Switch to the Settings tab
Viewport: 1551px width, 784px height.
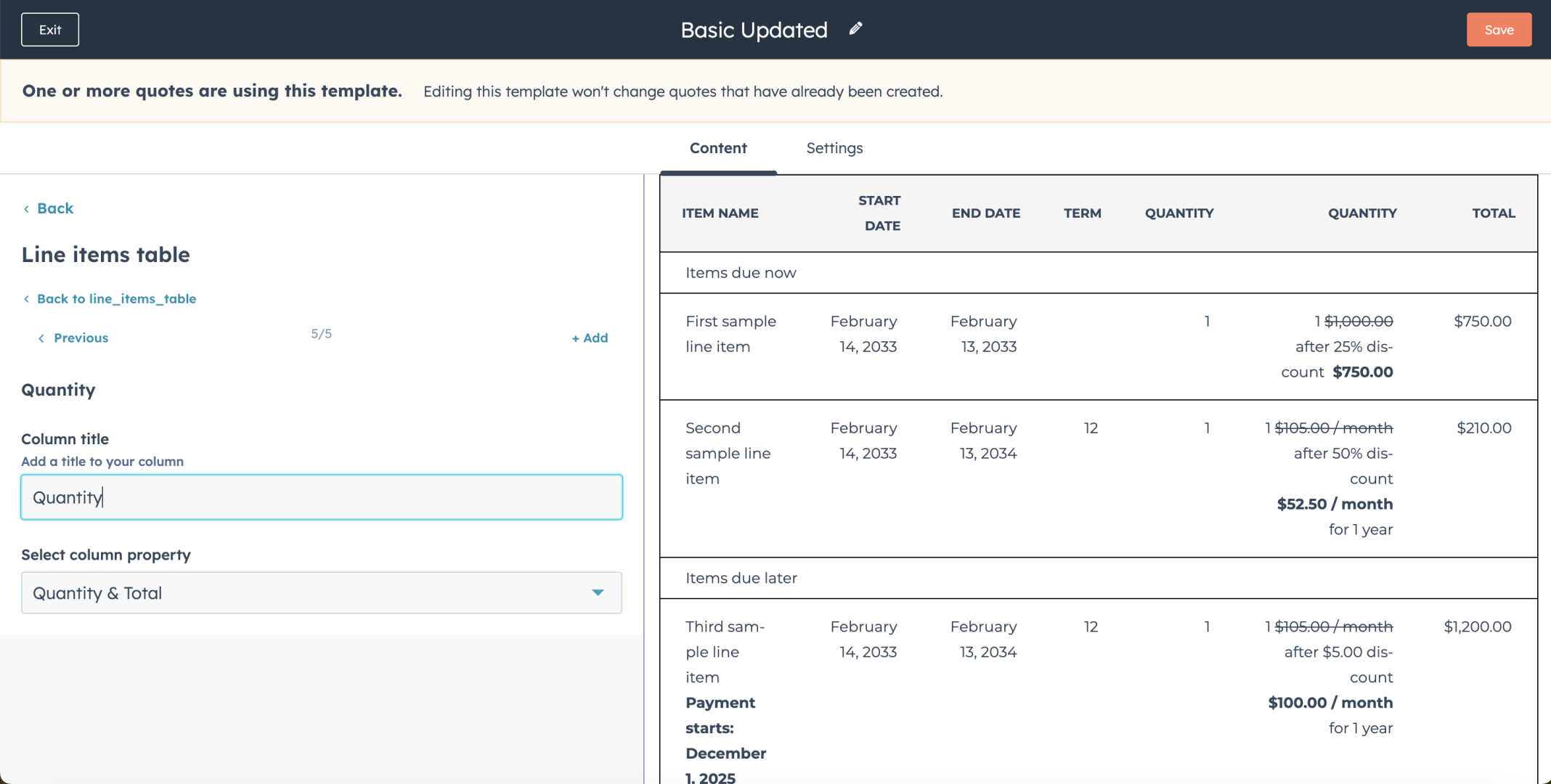click(834, 148)
